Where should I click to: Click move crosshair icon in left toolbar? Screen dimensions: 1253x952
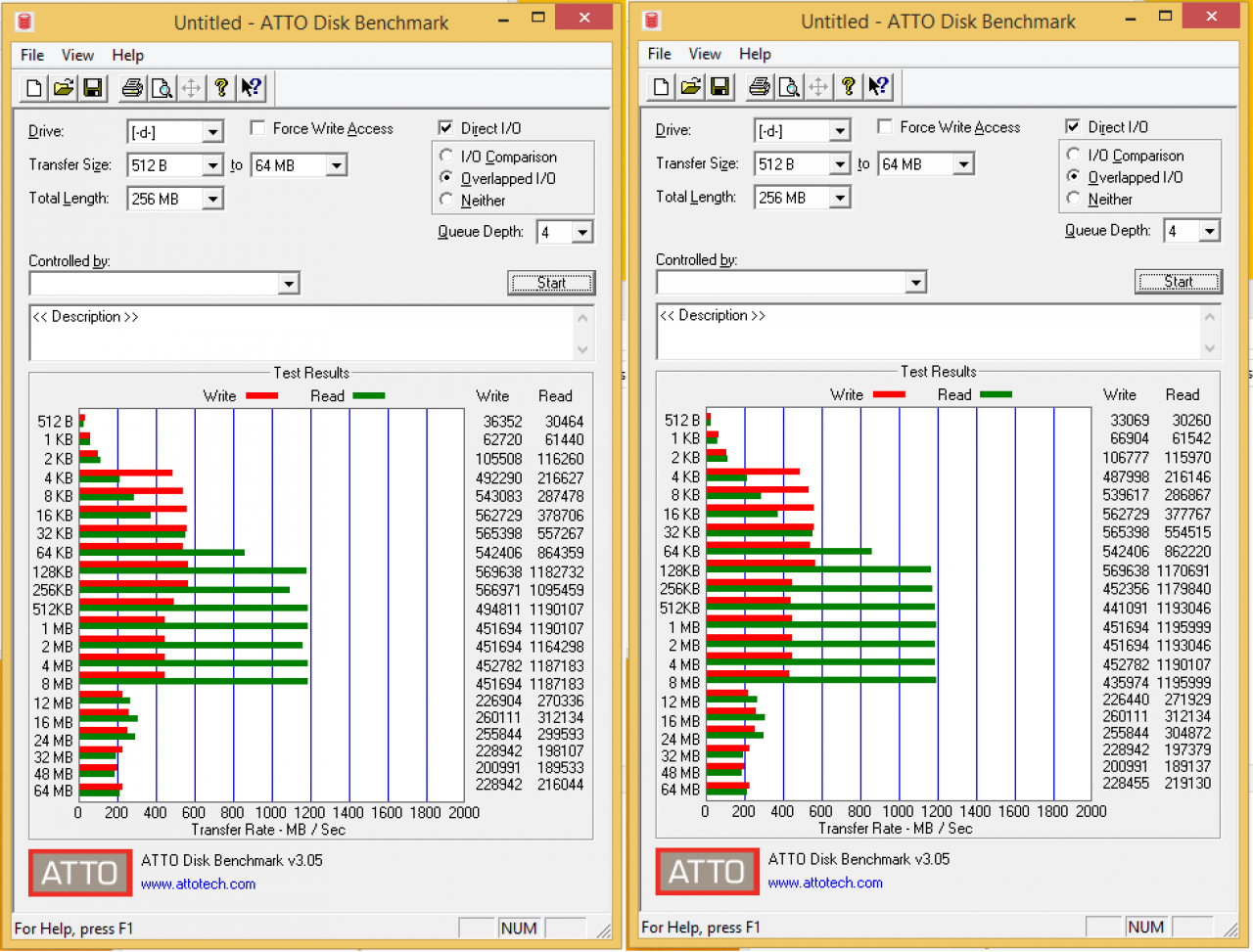click(x=191, y=88)
